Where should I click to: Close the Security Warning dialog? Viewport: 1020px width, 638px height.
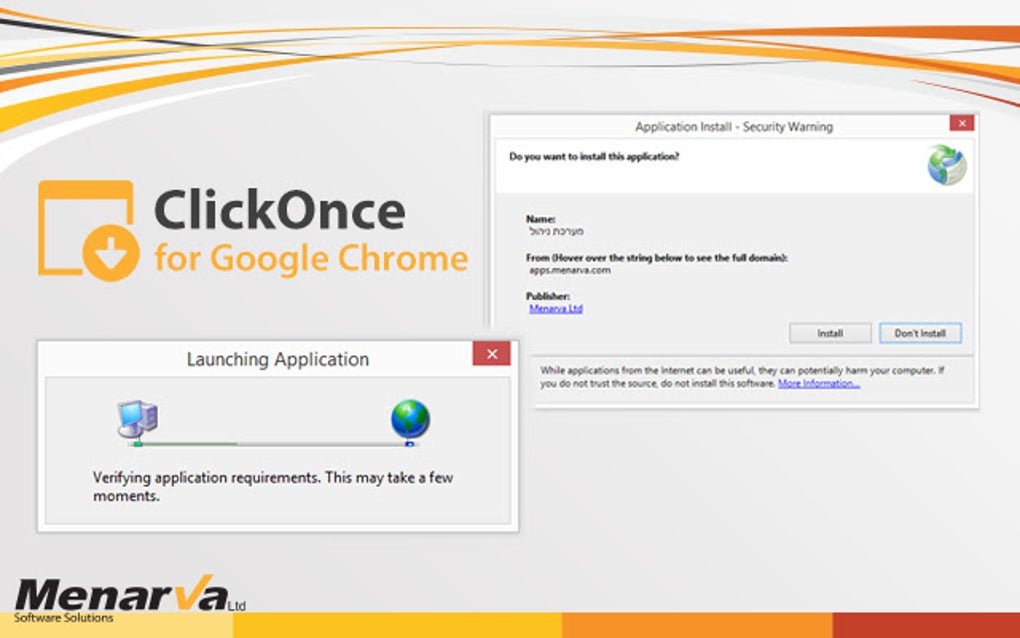click(x=961, y=123)
